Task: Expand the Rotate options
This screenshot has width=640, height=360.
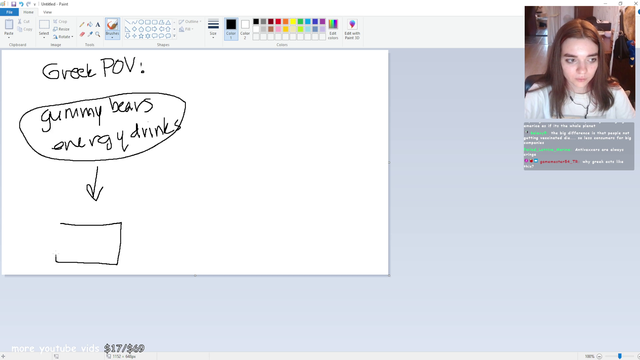Action: (x=63, y=37)
